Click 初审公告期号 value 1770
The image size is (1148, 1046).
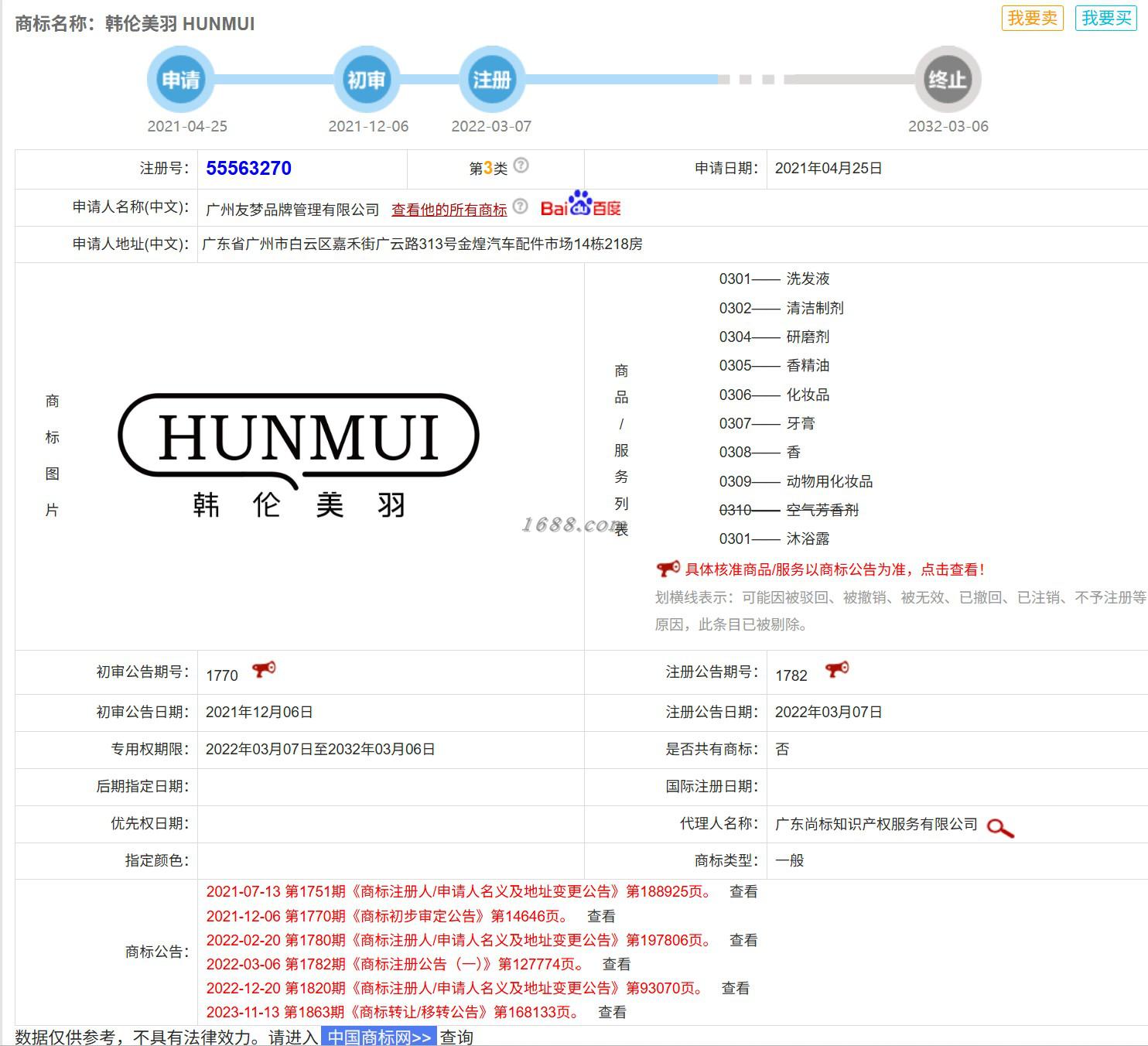pyautogui.click(x=222, y=675)
